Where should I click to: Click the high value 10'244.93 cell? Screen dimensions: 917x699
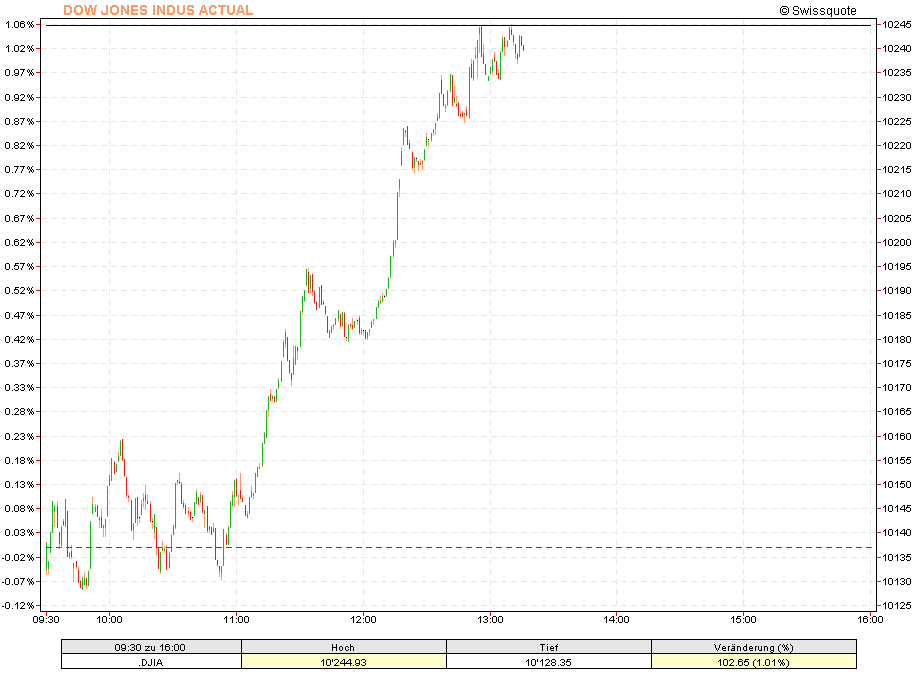pos(343,662)
